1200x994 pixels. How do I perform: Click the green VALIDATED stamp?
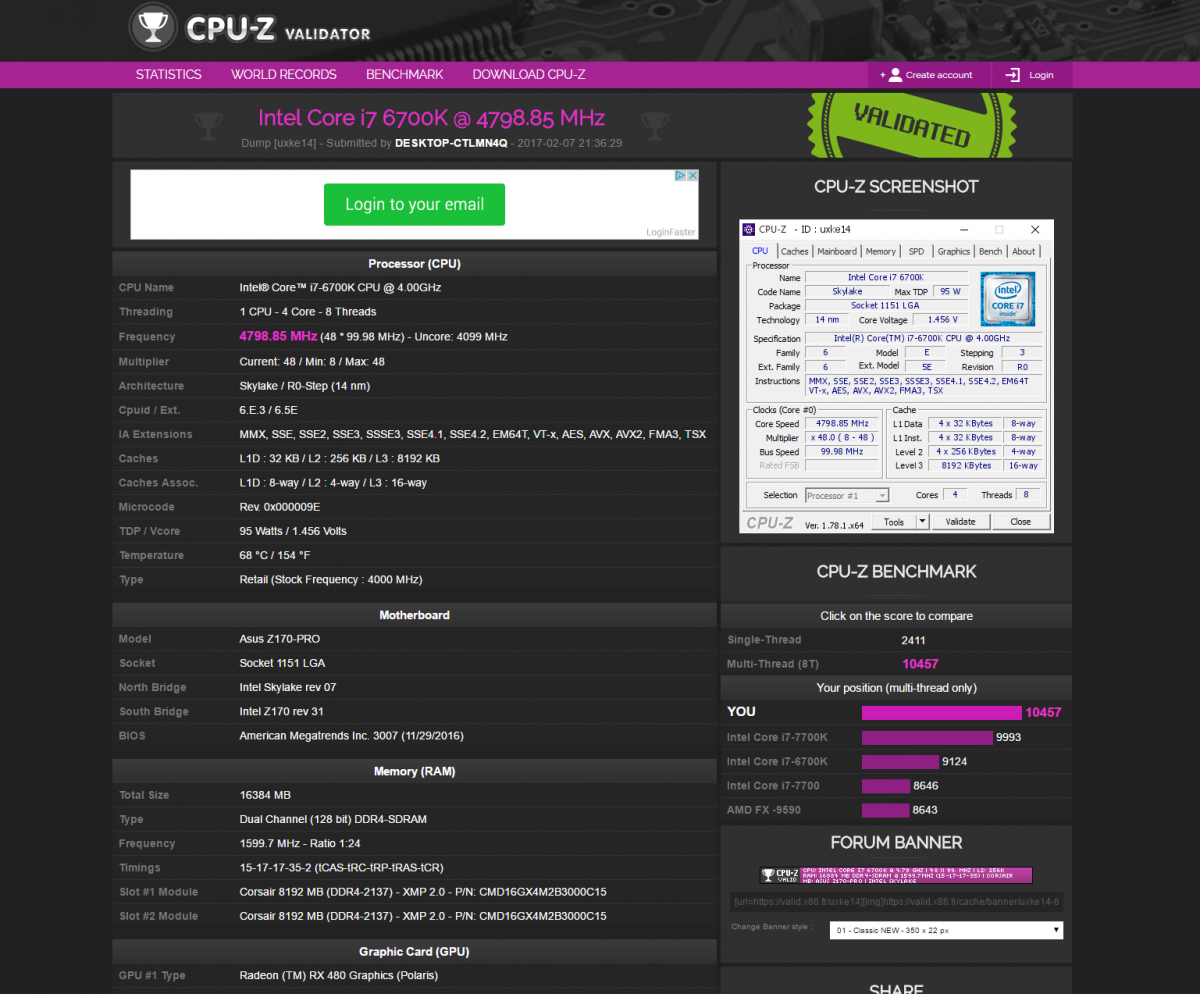[911, 125]
